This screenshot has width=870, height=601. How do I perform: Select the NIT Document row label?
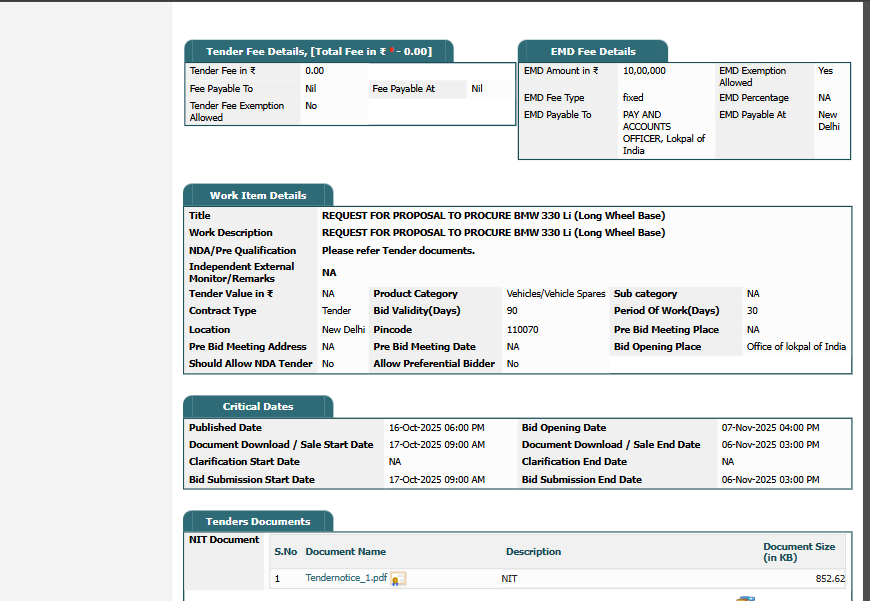pos(224,539)
